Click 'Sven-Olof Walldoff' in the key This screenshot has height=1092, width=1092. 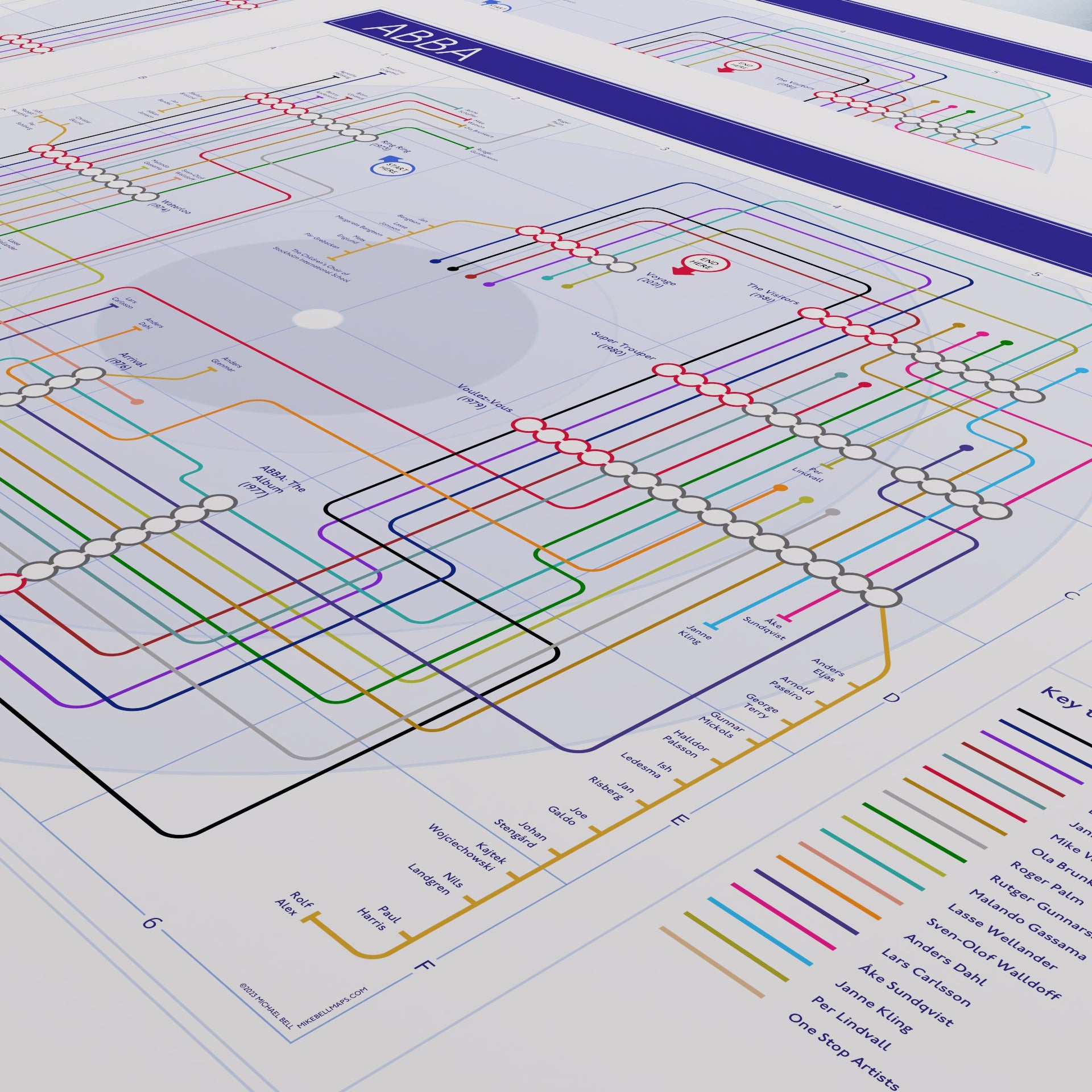point(994,959)
